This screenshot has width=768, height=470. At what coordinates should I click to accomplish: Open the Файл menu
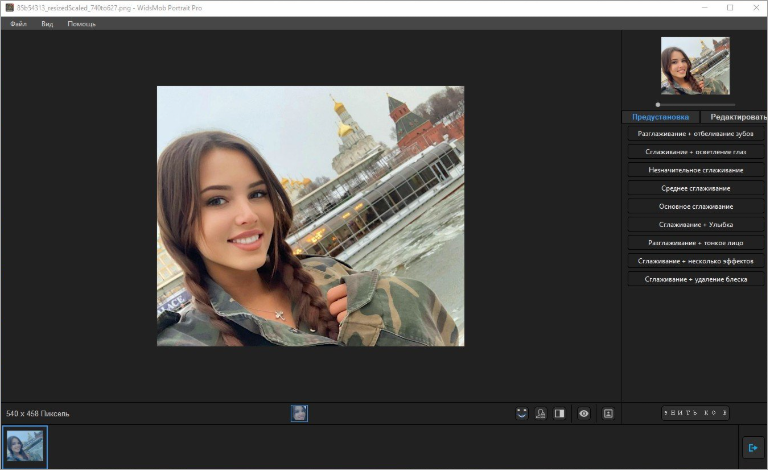18,24
